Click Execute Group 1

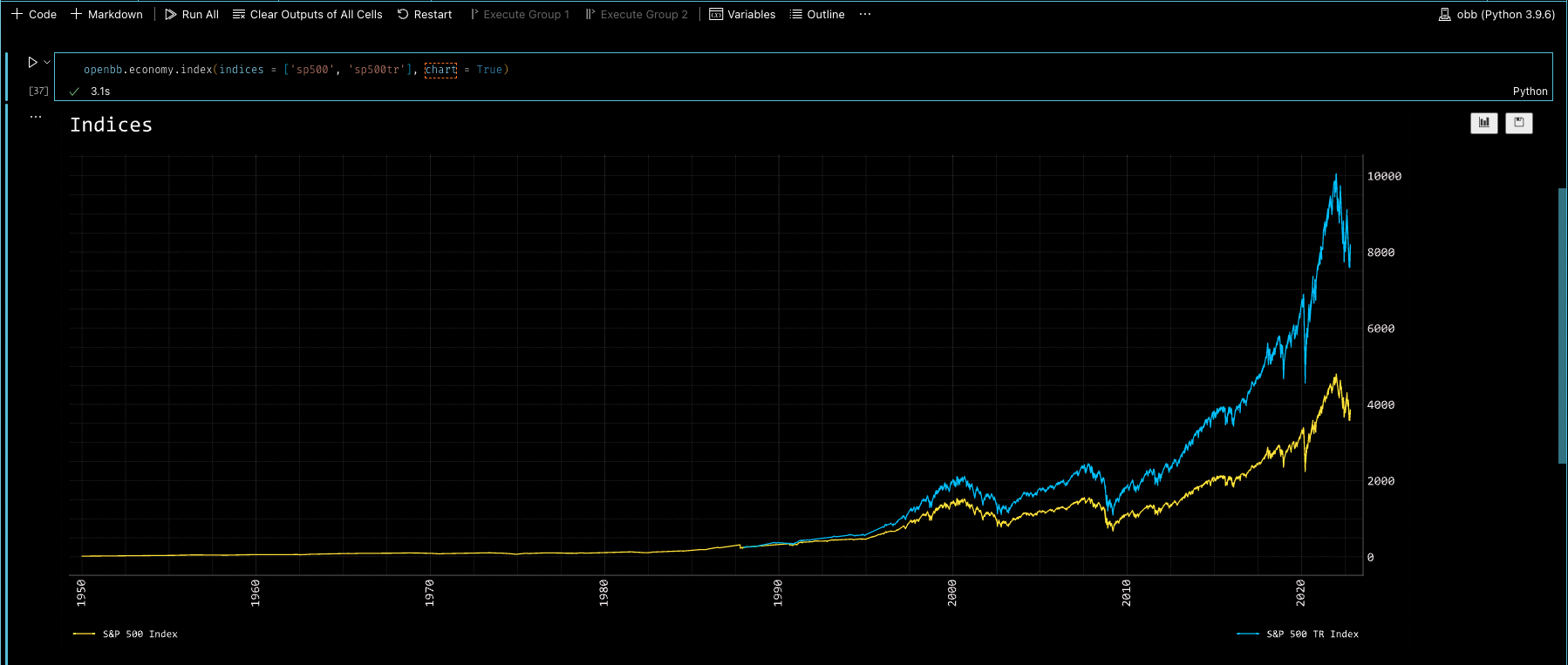(520, 14)
